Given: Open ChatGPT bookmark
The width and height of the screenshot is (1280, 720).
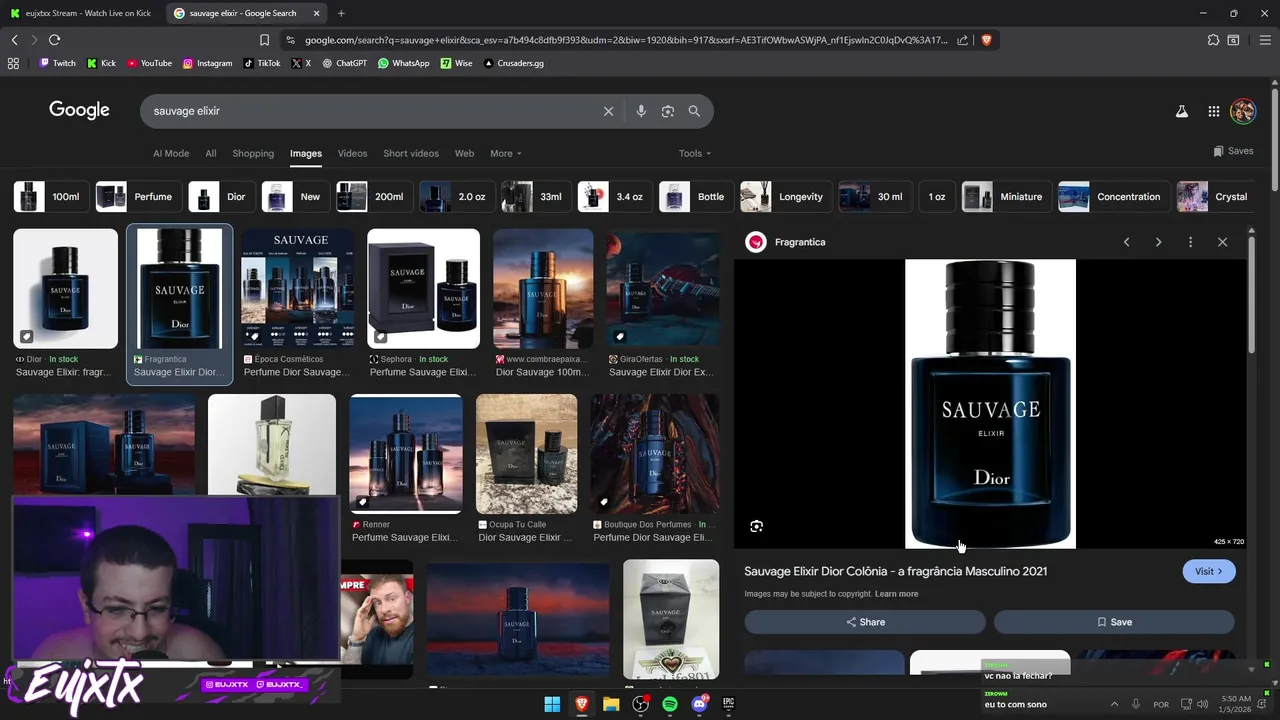Looking at the screenshot, I should coord(344,63).
